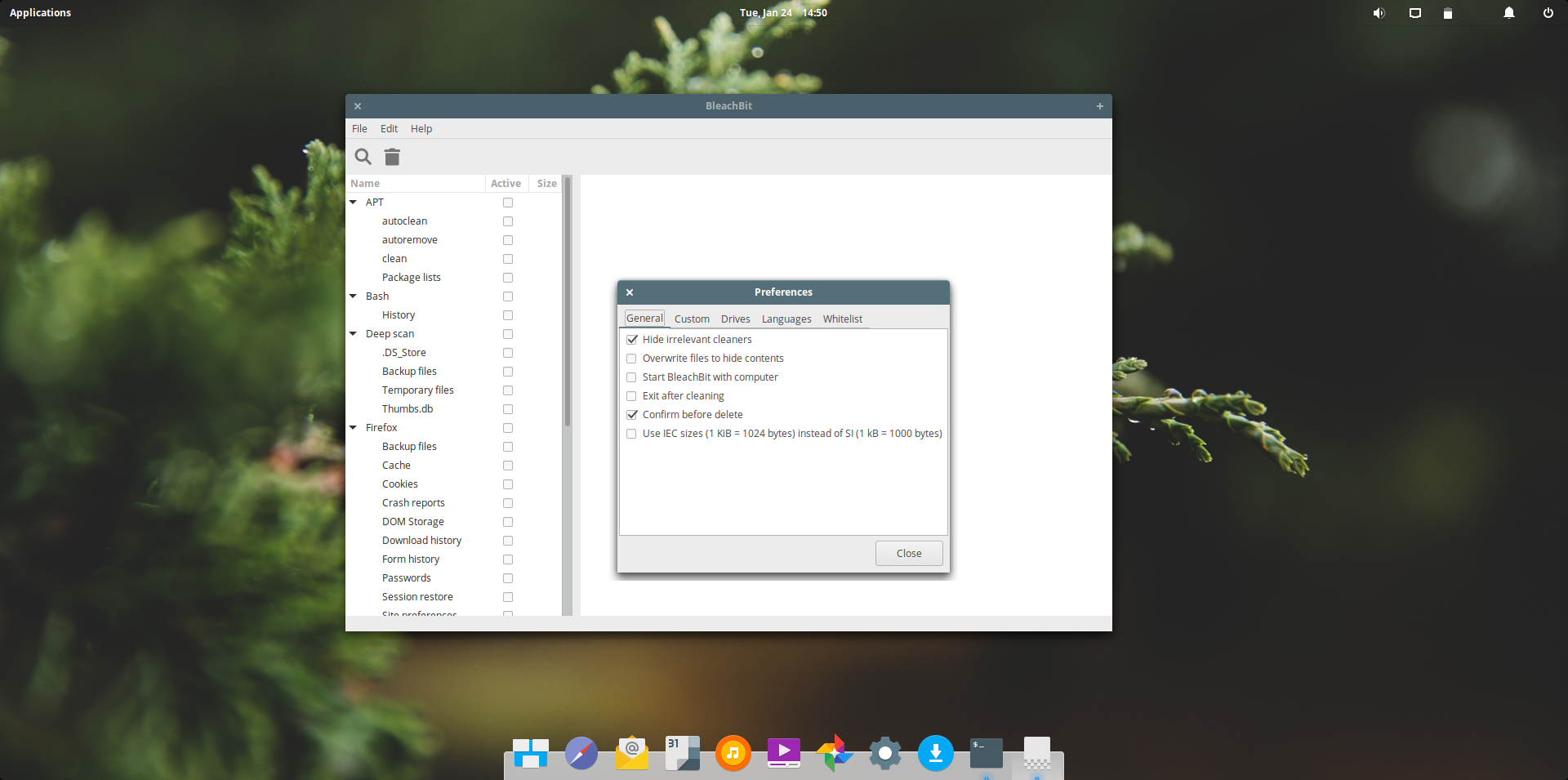Tick the Bash History checkbox
1568x780 pixels.
(x=508, y=315)
